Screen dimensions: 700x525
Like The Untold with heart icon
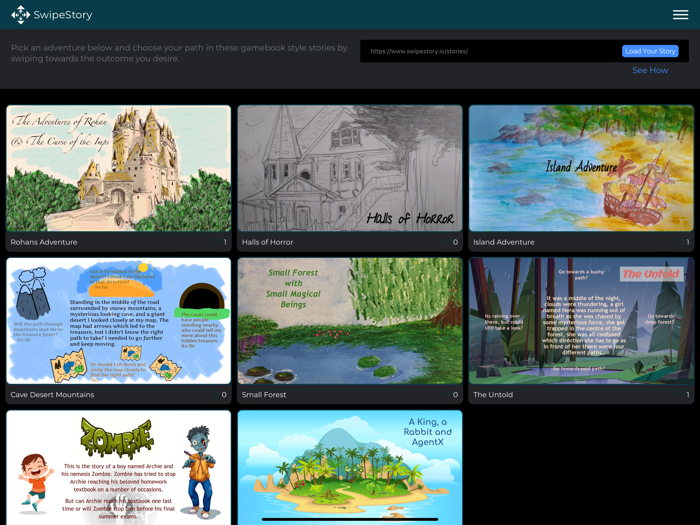681,395
